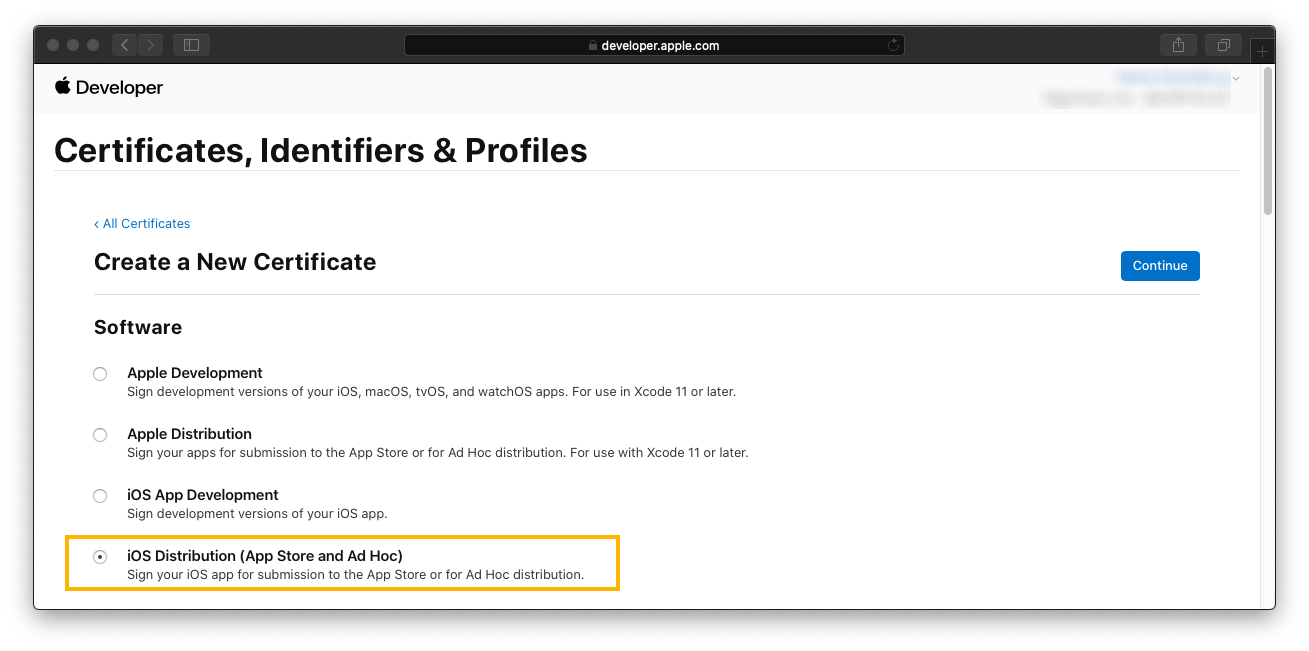The height and width of the screenshot is (651, 1309).
Task: Show the Safari sidebar
Action: (x=191, y=45)
